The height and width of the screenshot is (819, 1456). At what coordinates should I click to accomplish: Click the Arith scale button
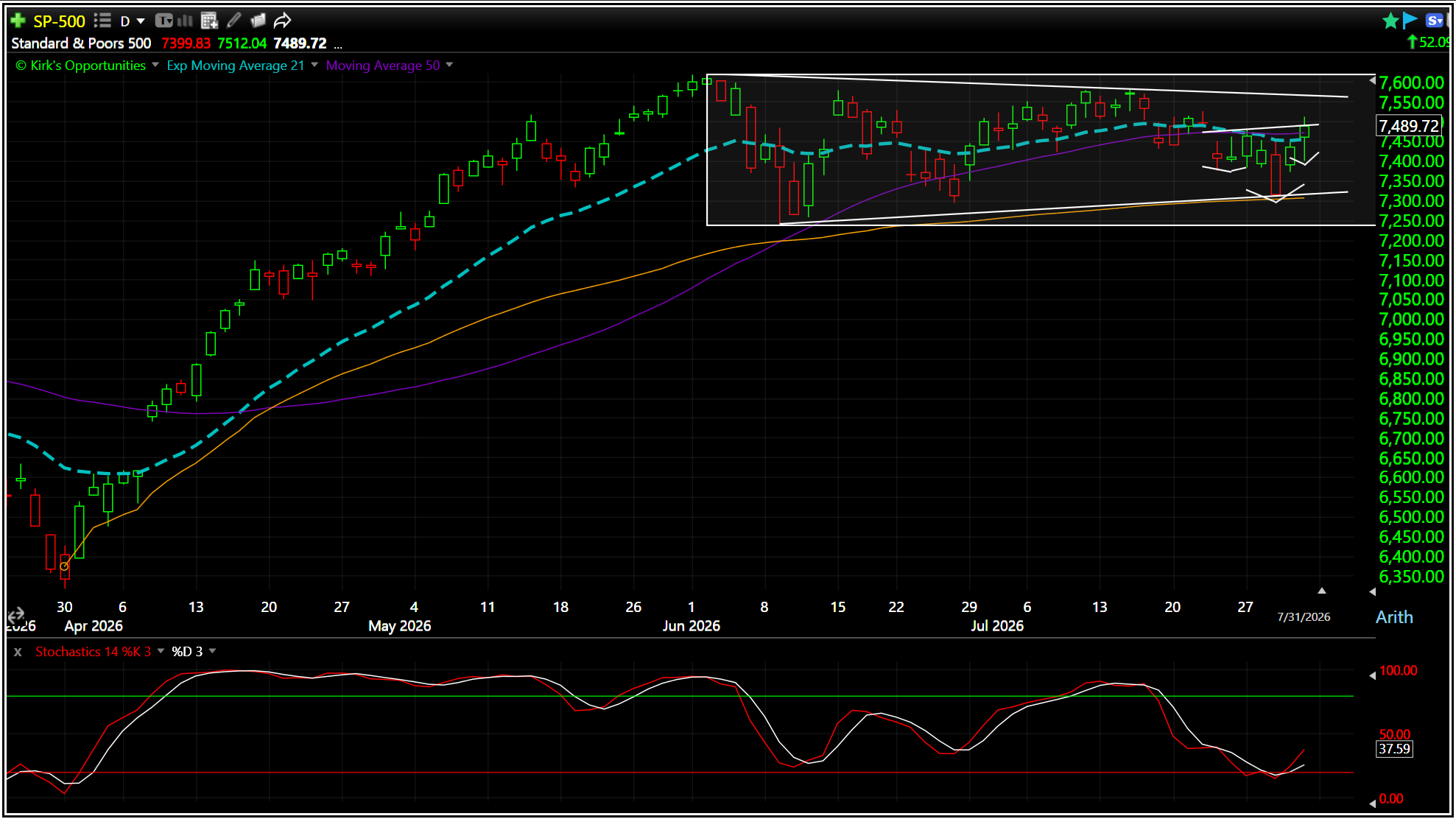coord(1394,617)
